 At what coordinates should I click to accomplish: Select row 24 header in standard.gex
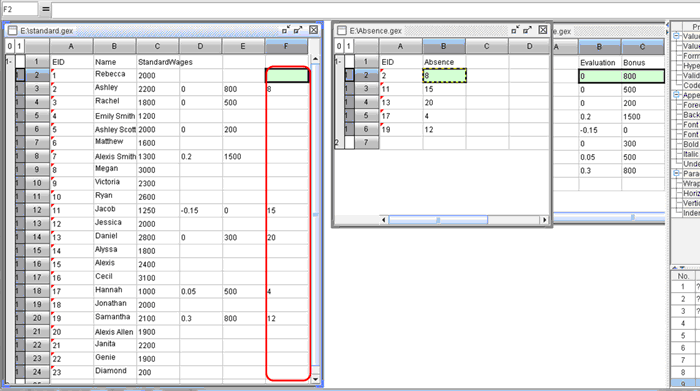37,371
